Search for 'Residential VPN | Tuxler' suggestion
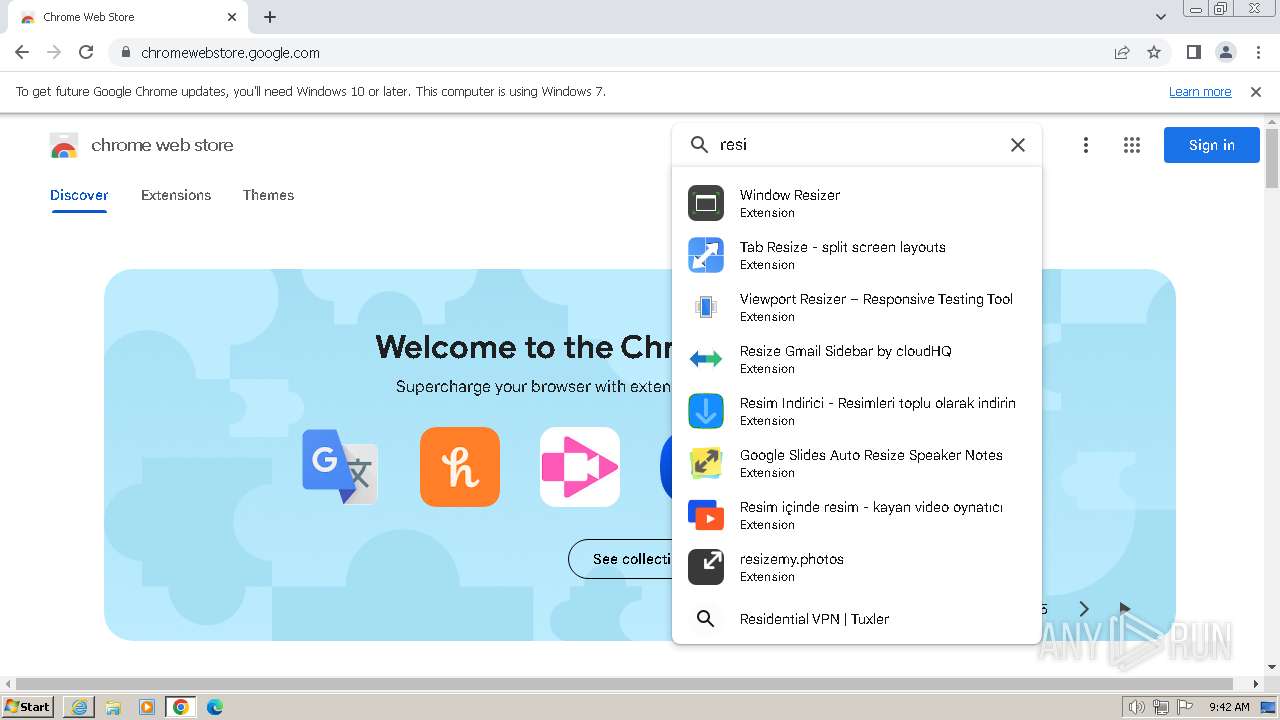The width and height of the screenshot is (1280, 720). click(x=857, y=619)
